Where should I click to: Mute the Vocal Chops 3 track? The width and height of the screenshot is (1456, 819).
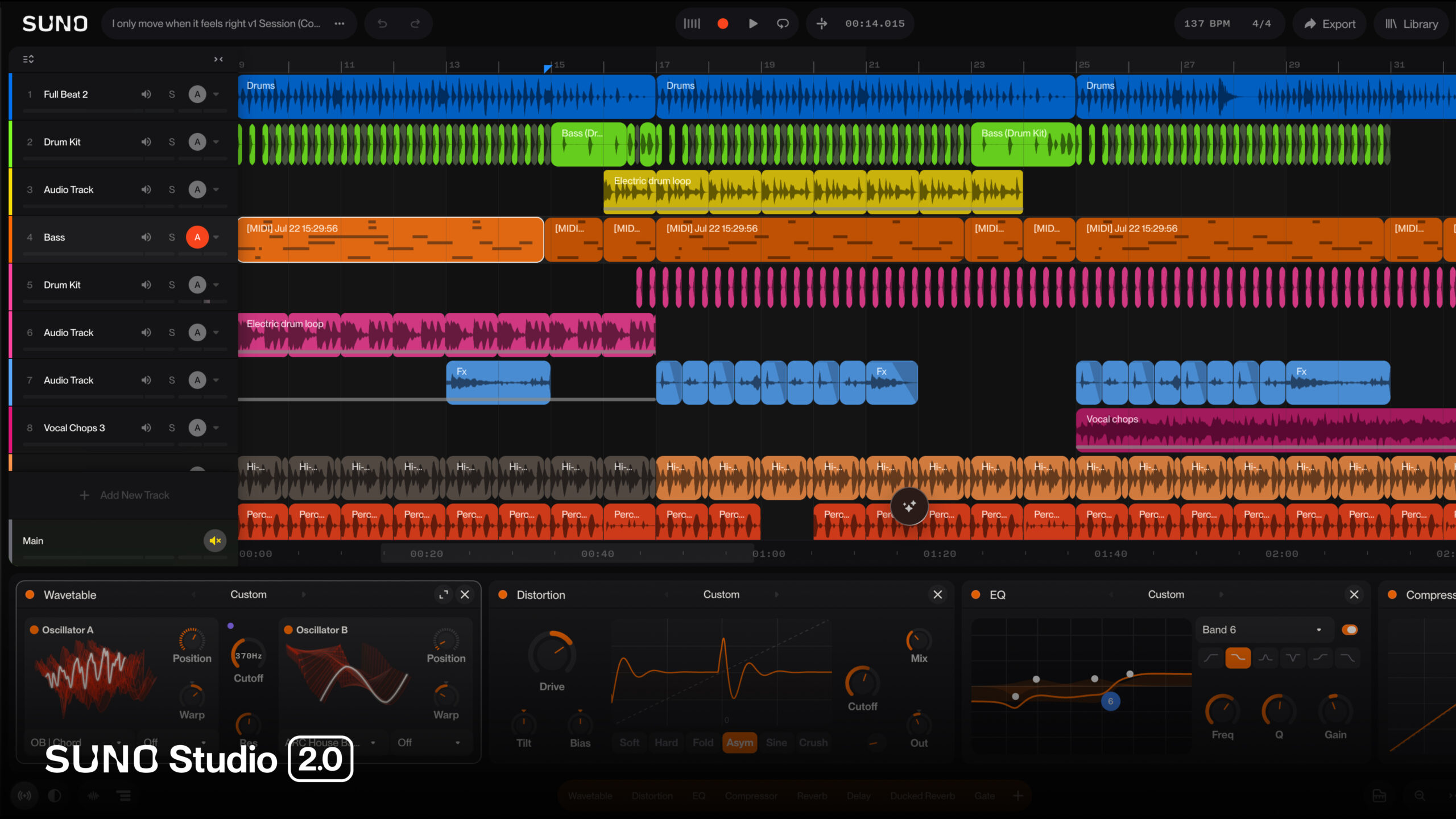(x=146, y=428)
